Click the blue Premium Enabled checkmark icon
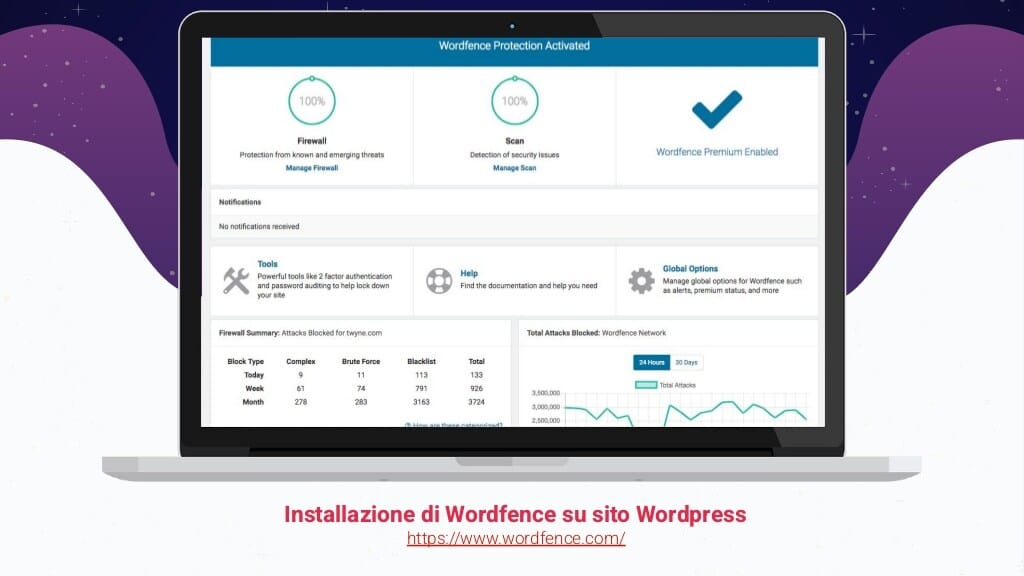 pyautogui.click(x=717, y=109)
